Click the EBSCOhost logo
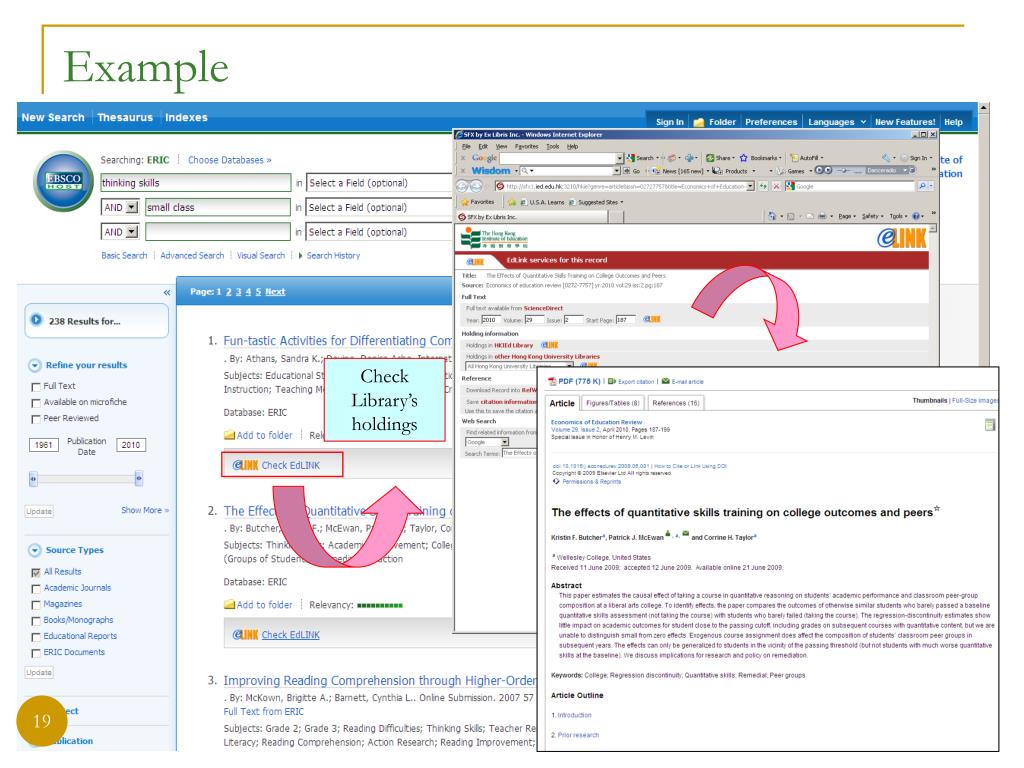 click(63, 182)
